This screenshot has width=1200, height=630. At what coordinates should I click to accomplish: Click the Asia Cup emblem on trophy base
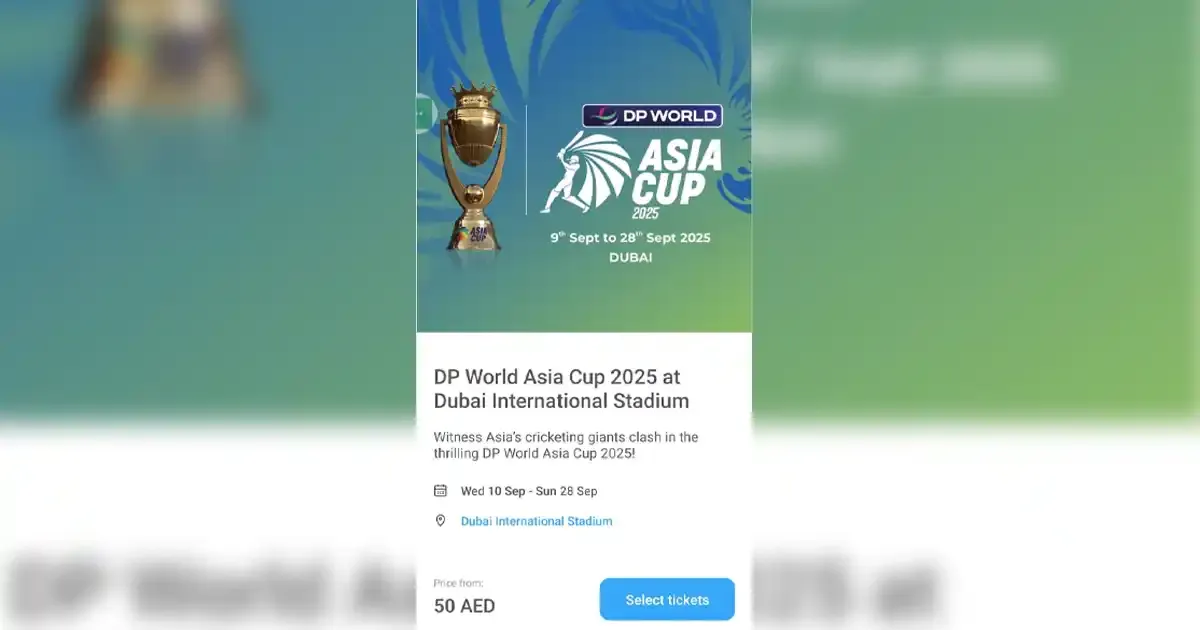(472, 235)
